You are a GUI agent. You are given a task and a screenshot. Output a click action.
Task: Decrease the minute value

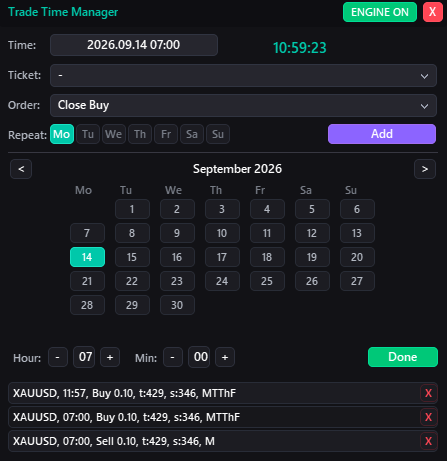pyautogui.click(x=173, y=357)
